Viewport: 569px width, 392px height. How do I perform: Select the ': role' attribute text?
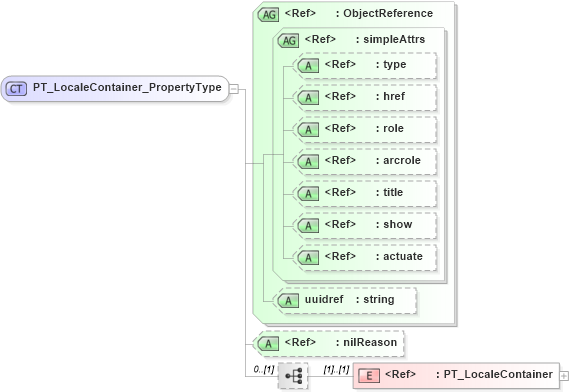pyautogui.click(x=390, y=128)
